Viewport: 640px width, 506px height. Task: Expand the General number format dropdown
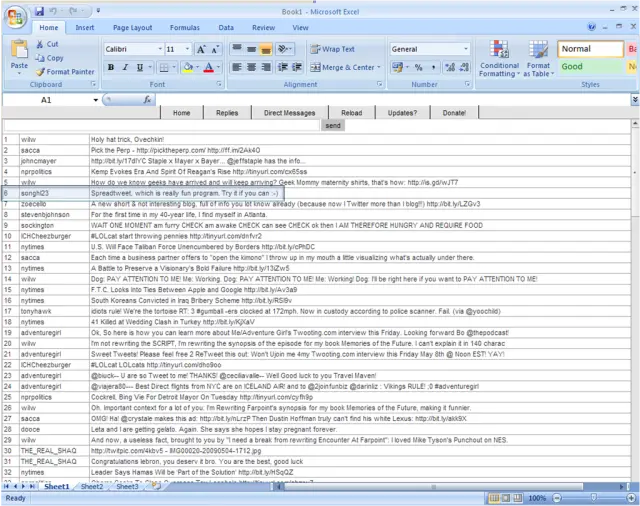coord(465,49)
